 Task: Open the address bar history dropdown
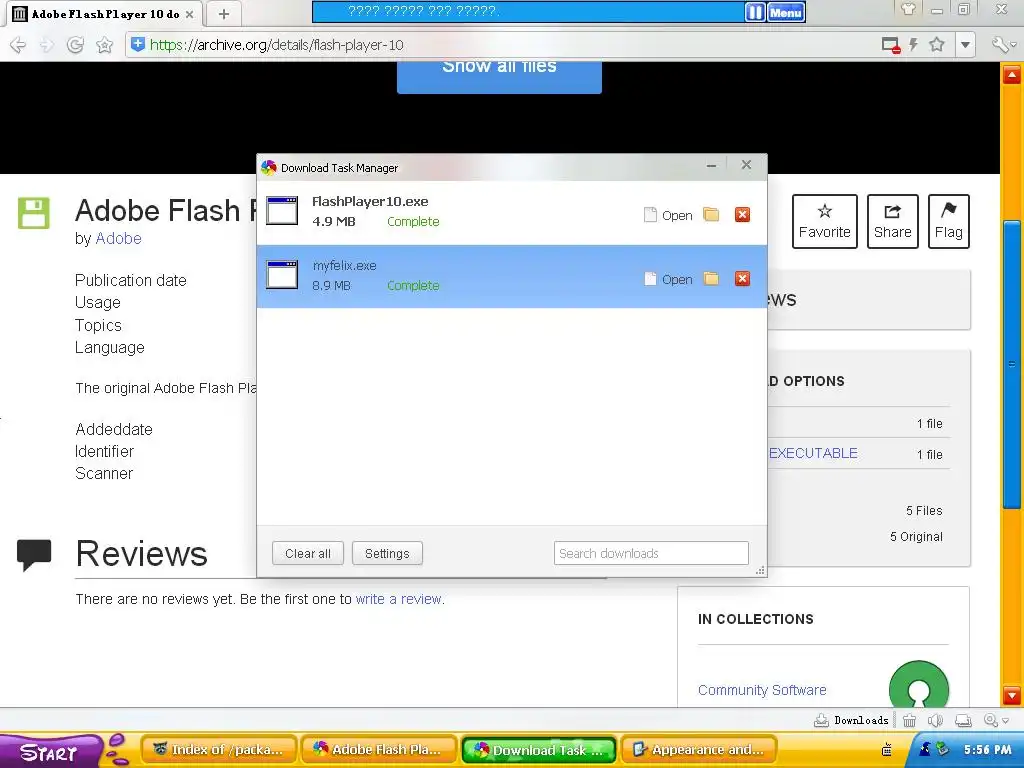pyautogui.click(x=965, y=45)
